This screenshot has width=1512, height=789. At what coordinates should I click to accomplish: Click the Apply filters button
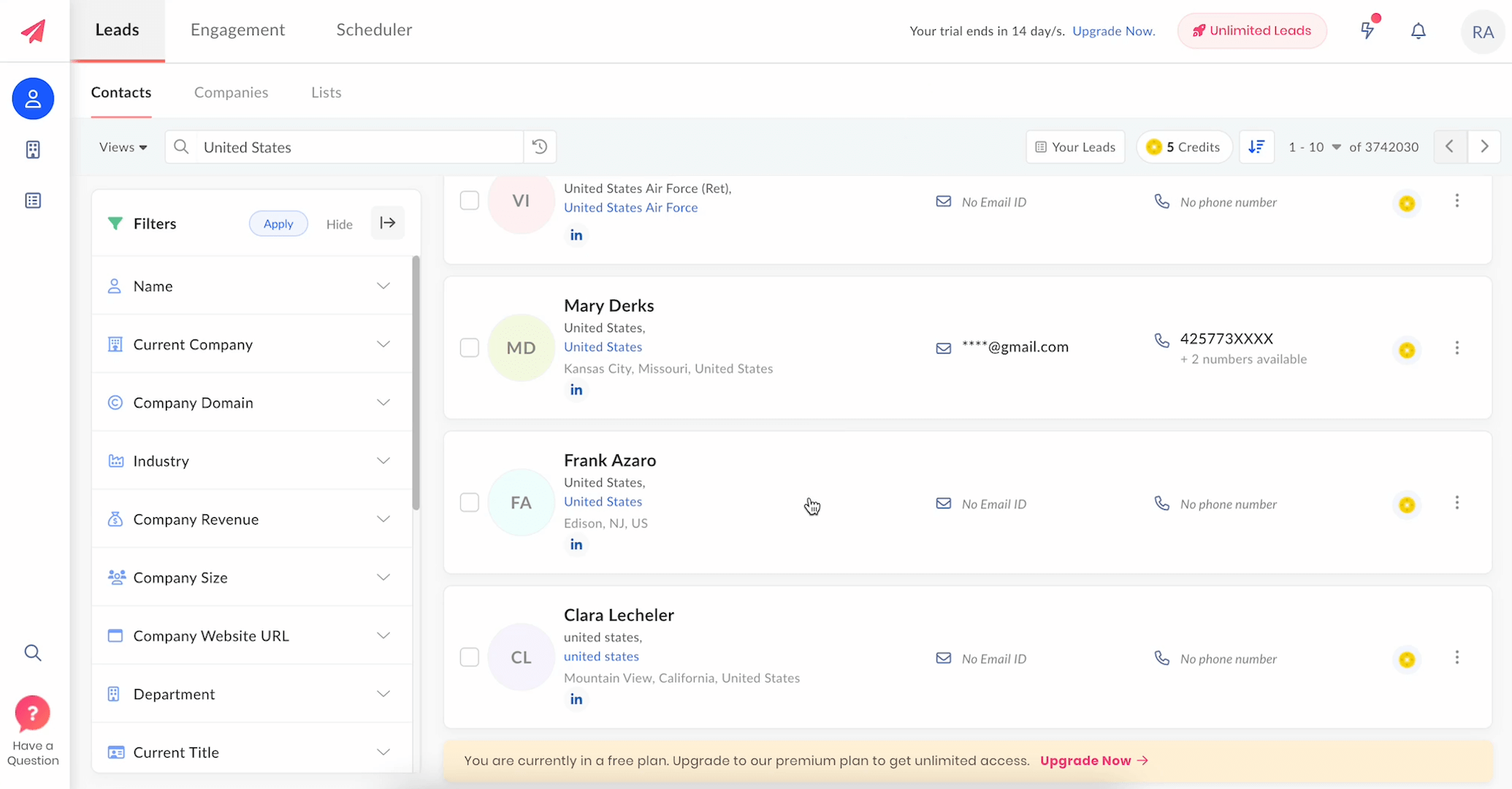coord(278,224)
